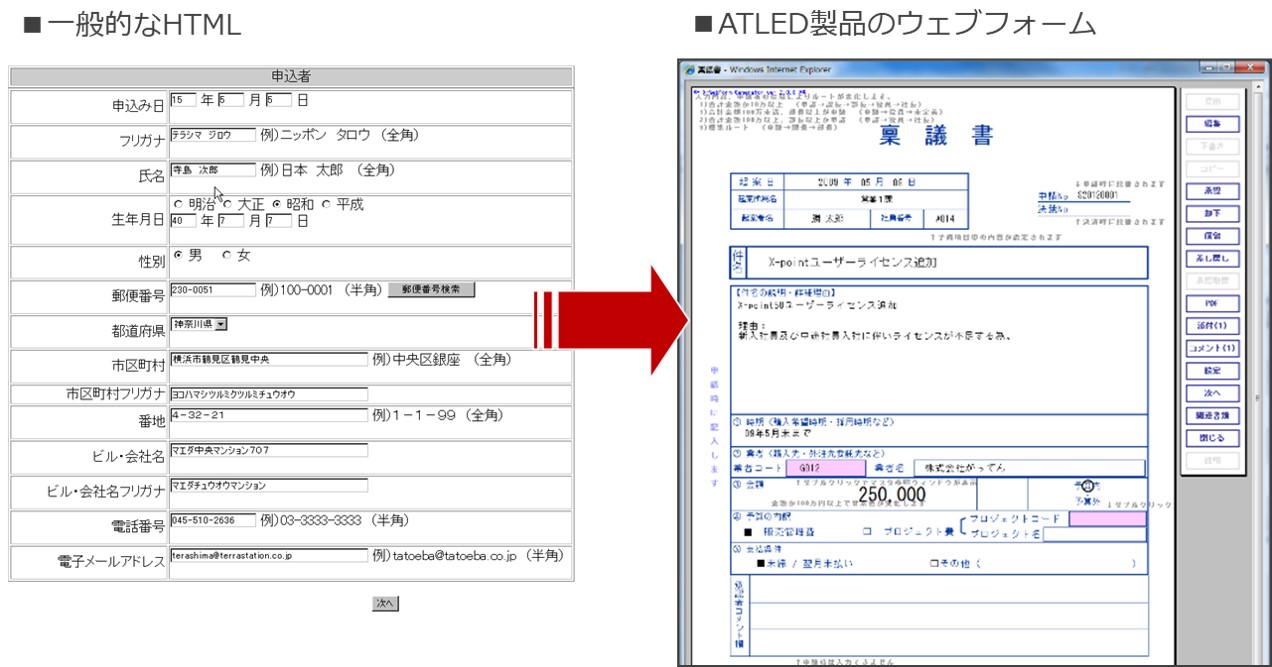
Task: Click the 申込者 table header
Action: (x=291, y=76)
